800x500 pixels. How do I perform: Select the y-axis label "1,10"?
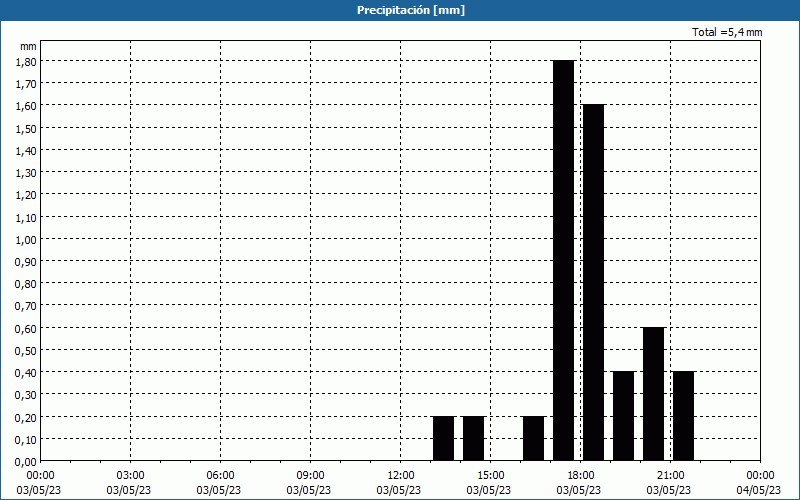tap(27, 217)
